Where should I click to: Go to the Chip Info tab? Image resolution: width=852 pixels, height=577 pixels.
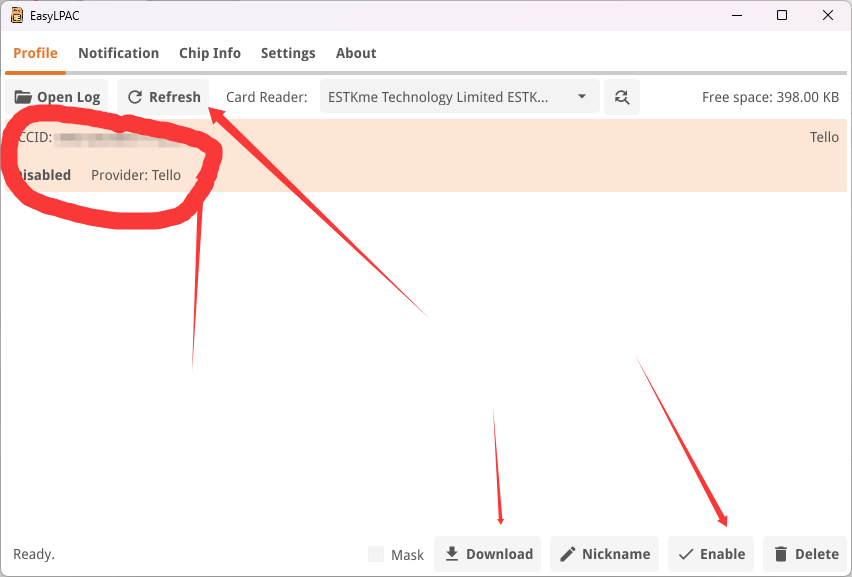click(x=210, y=53)
